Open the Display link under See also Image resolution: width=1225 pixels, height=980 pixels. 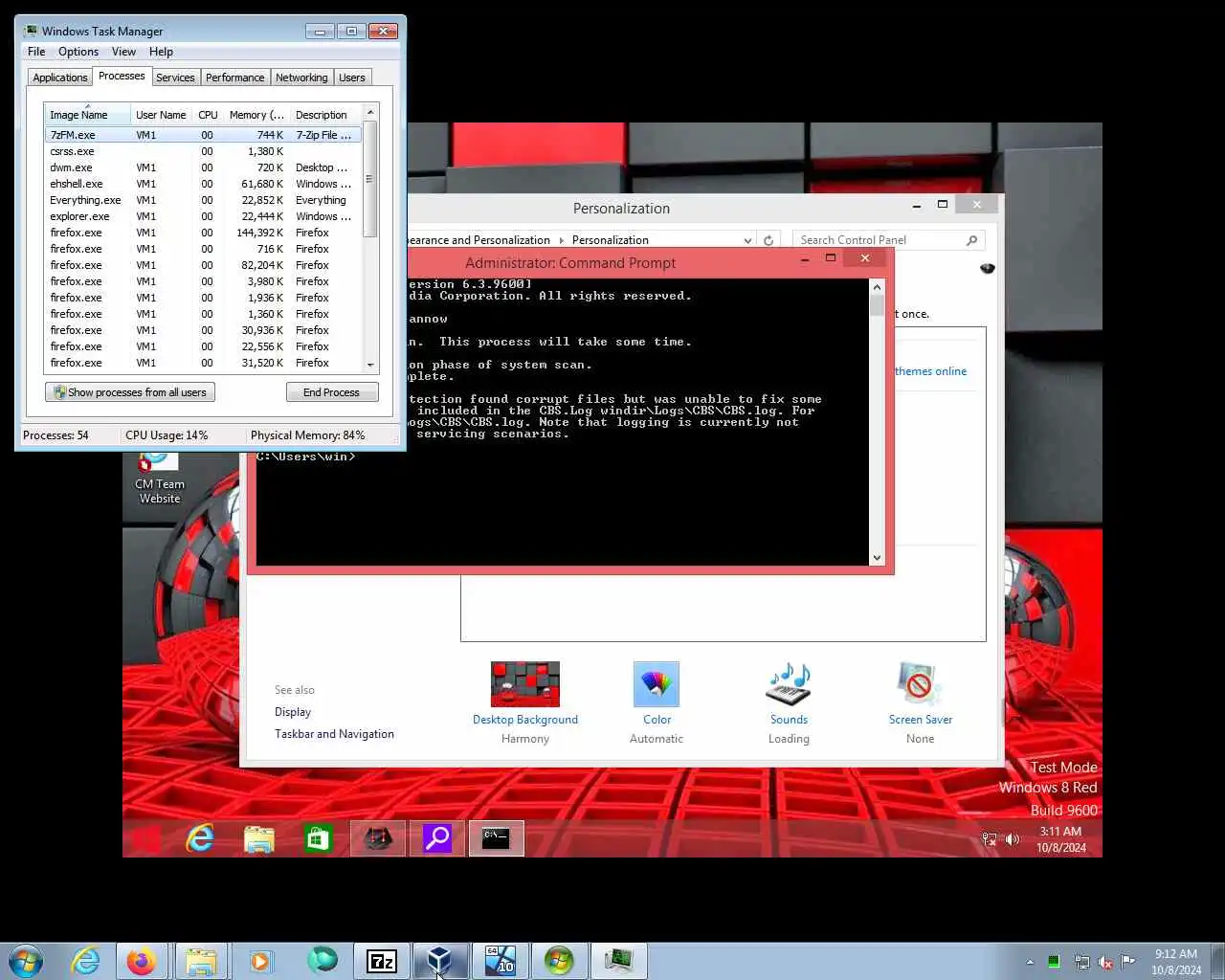pyautogui.click(x=293, y=712)
